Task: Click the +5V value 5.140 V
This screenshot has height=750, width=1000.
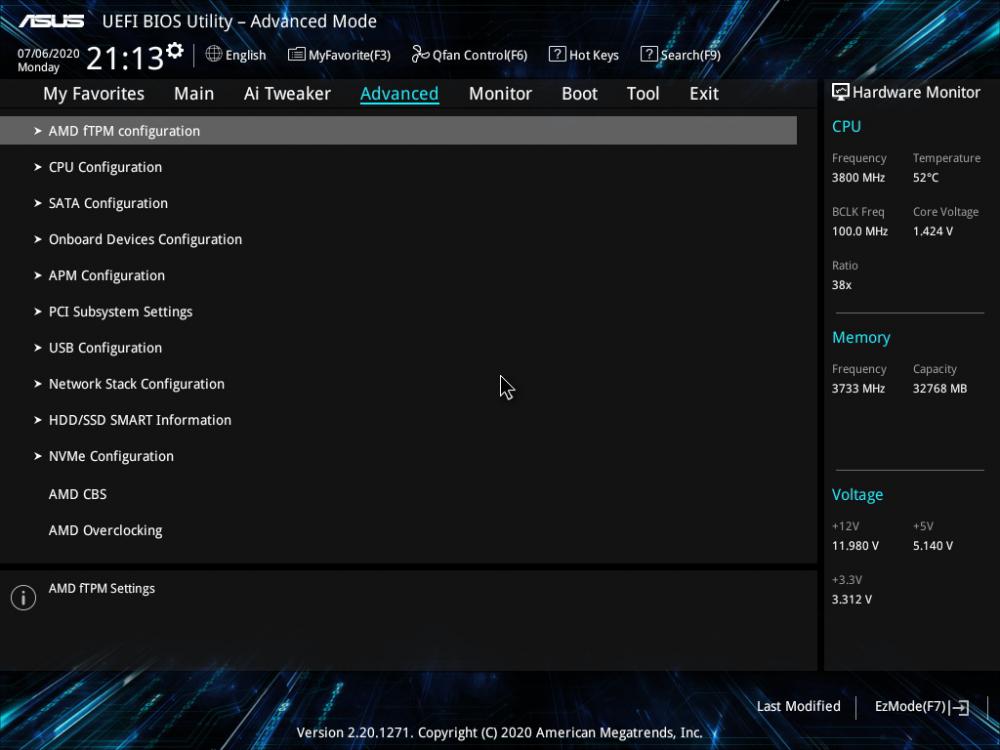Action: click(932, 546)
